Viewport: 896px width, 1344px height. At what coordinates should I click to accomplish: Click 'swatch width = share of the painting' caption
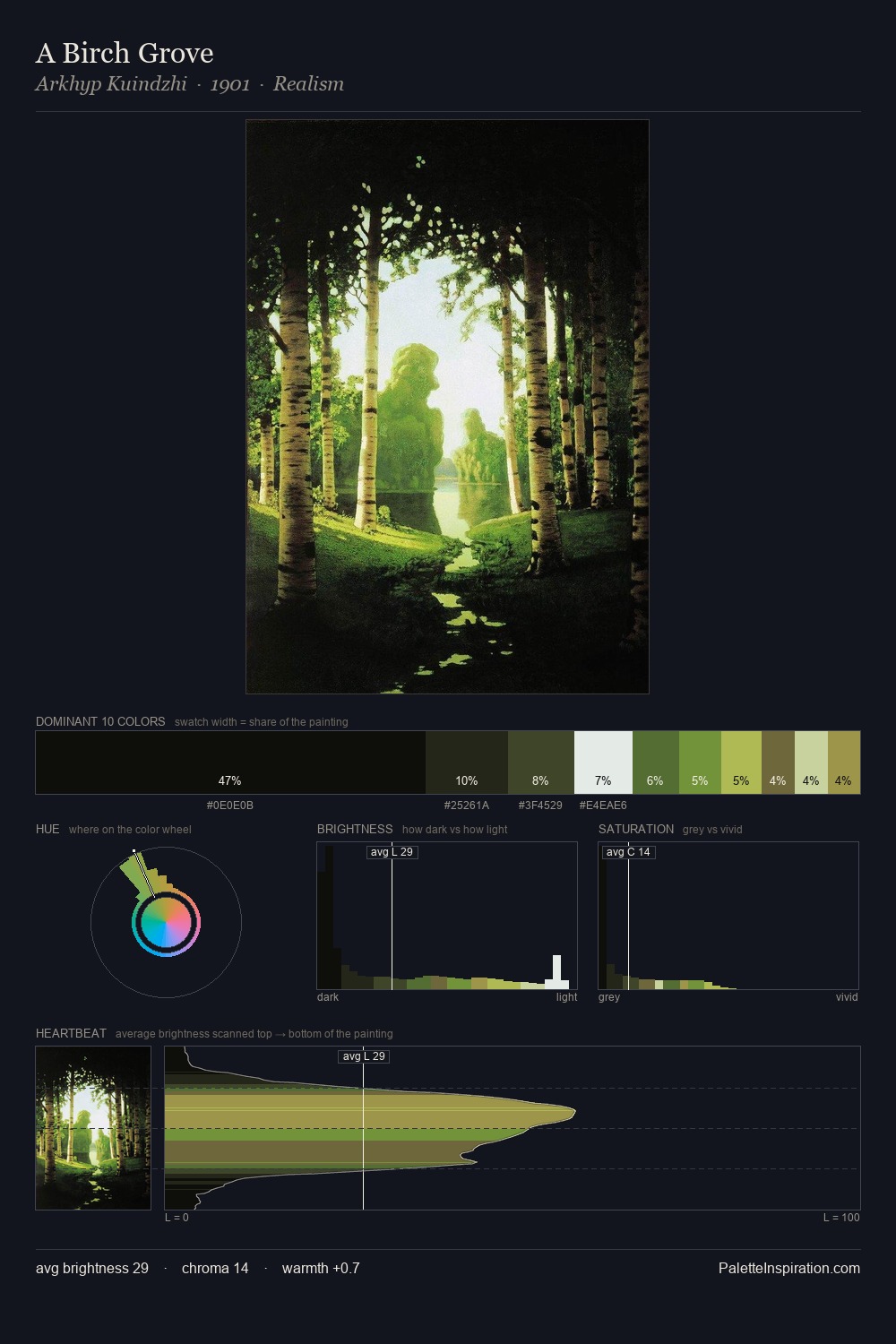click(261, 722)
